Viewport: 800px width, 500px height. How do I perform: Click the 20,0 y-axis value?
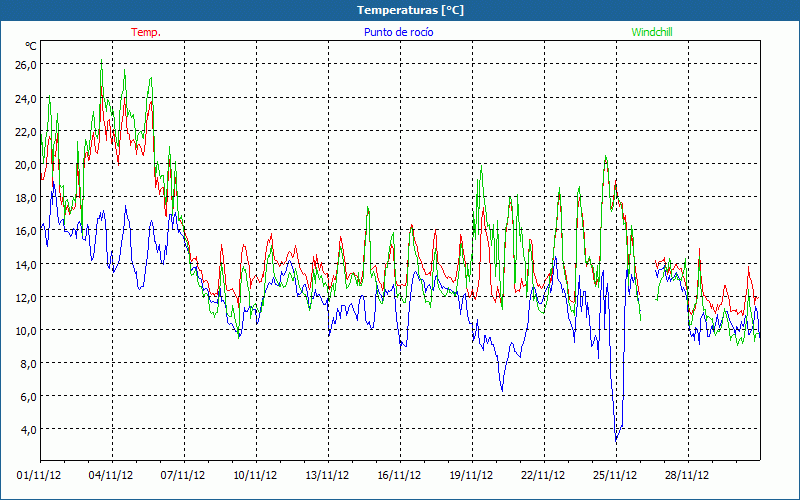tap(26, 165)
